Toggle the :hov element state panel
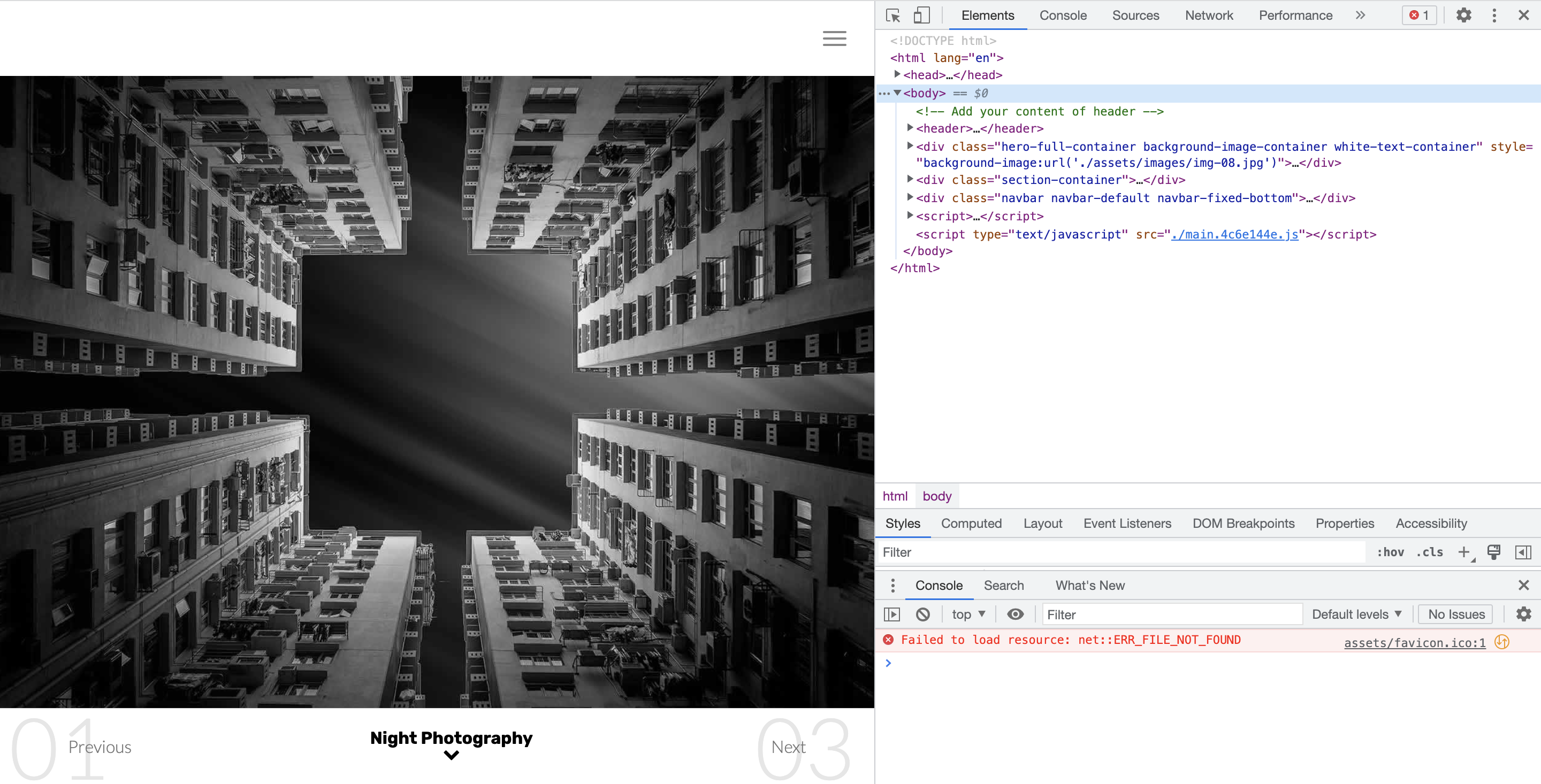Image resolution: width=1541 pixels, height=784 pixels. [1390, 552]
